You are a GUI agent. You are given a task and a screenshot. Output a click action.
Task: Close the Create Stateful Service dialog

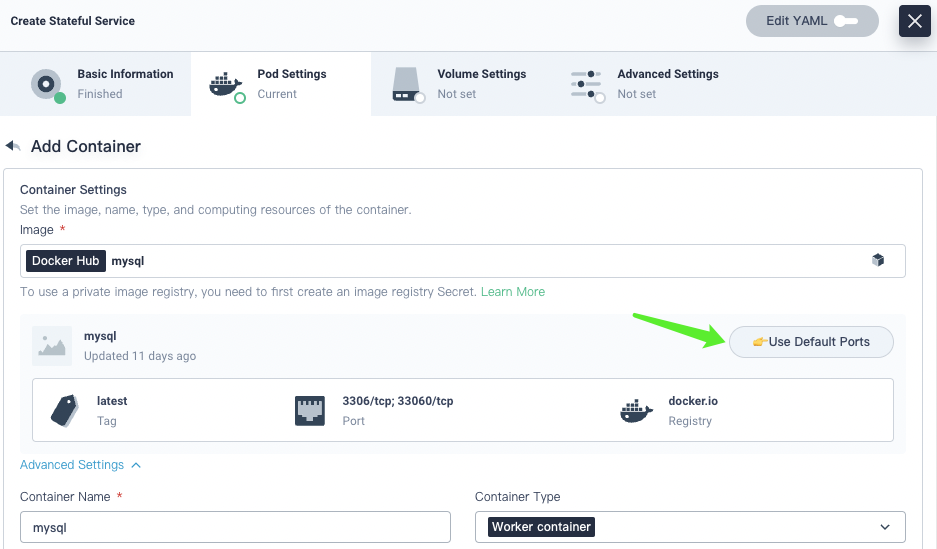(x=914, y=21)
